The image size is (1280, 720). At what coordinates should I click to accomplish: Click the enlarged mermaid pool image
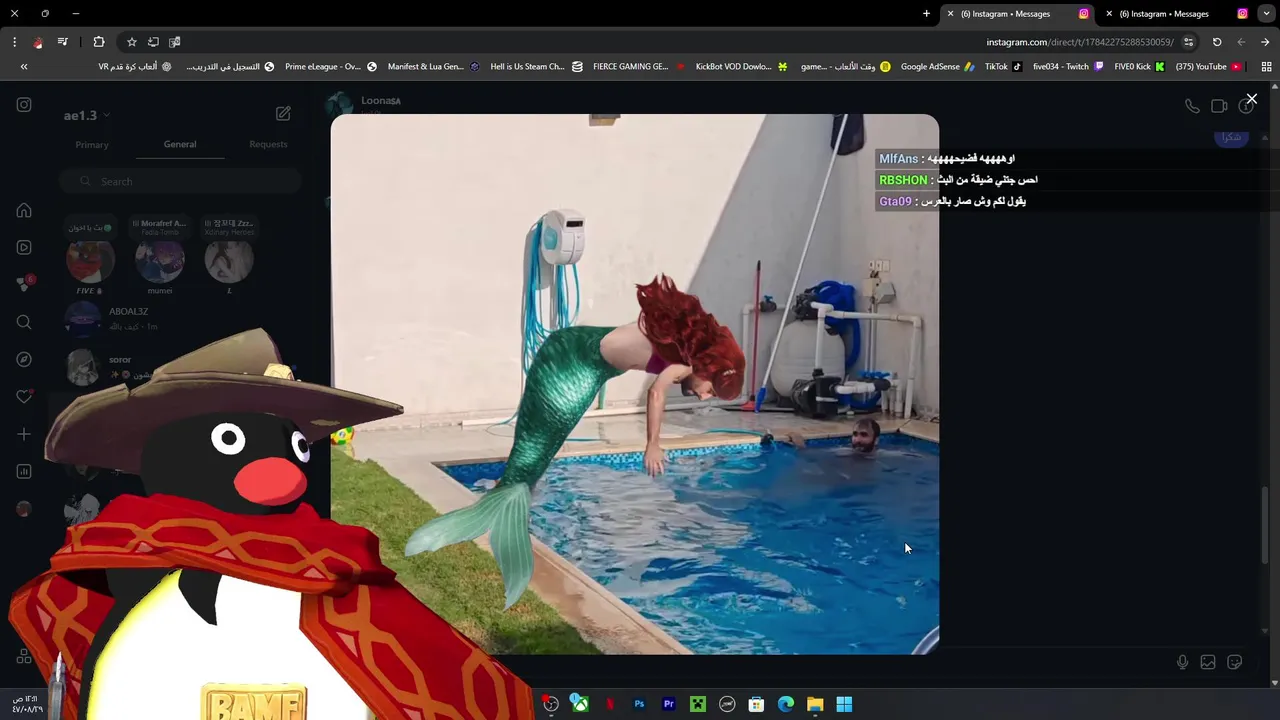click(x=635, y=384)
